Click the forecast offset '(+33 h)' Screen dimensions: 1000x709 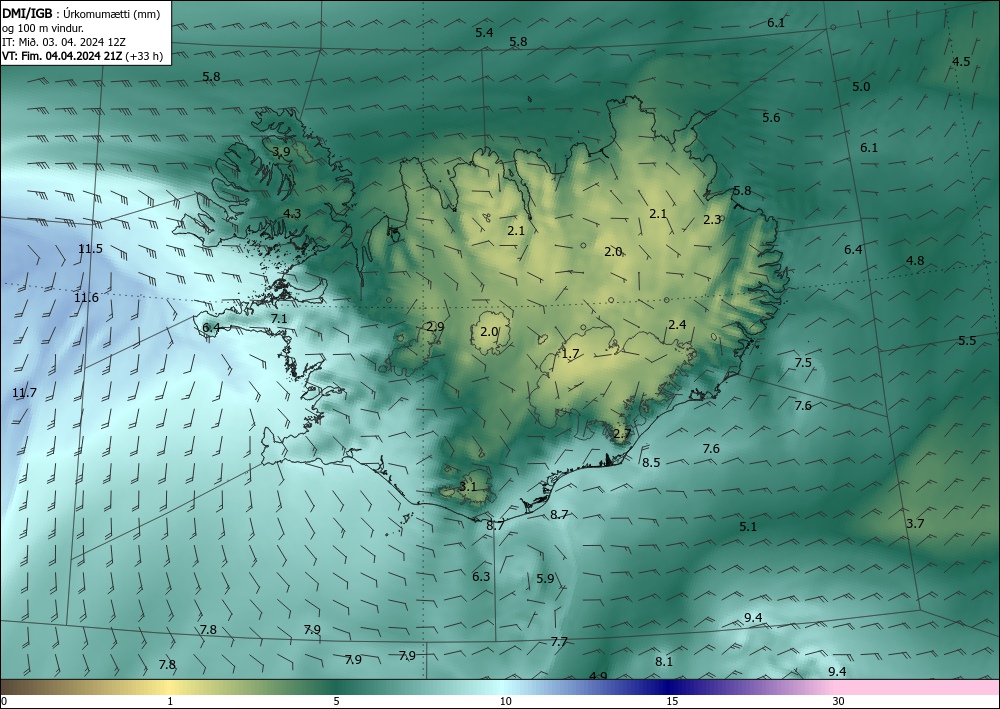pos(144,56)
